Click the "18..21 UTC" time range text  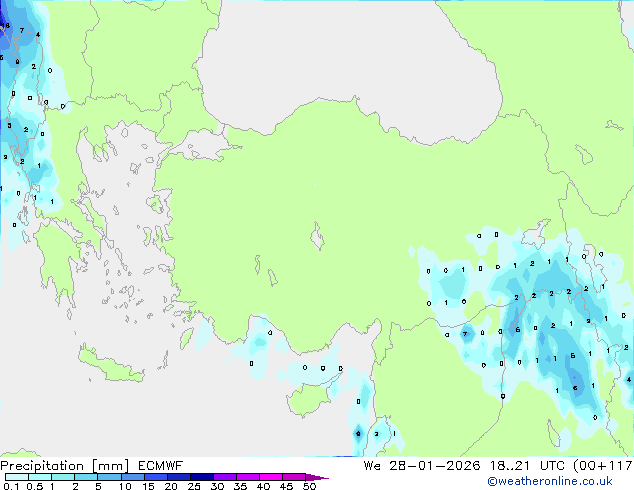527,466
